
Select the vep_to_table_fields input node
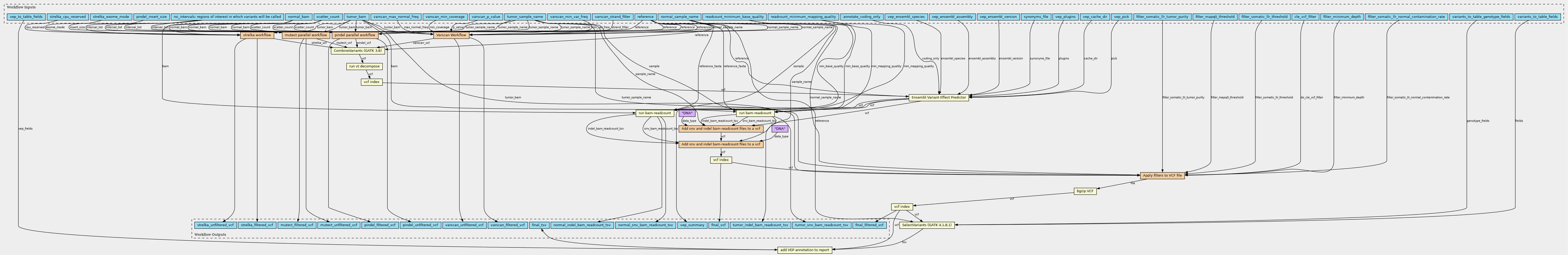tap(26, 17)
